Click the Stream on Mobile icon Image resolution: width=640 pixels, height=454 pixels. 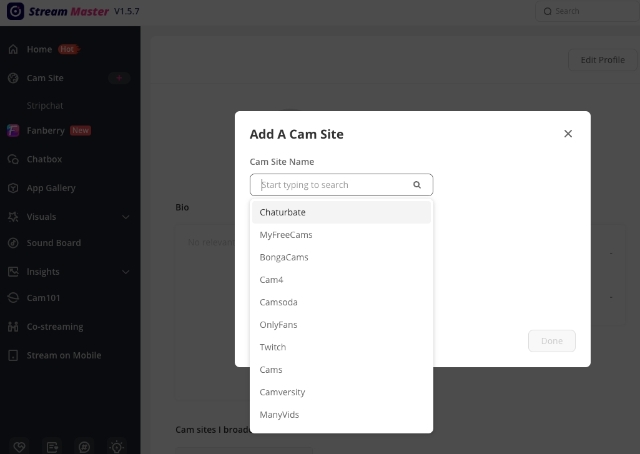click(13, 355)
